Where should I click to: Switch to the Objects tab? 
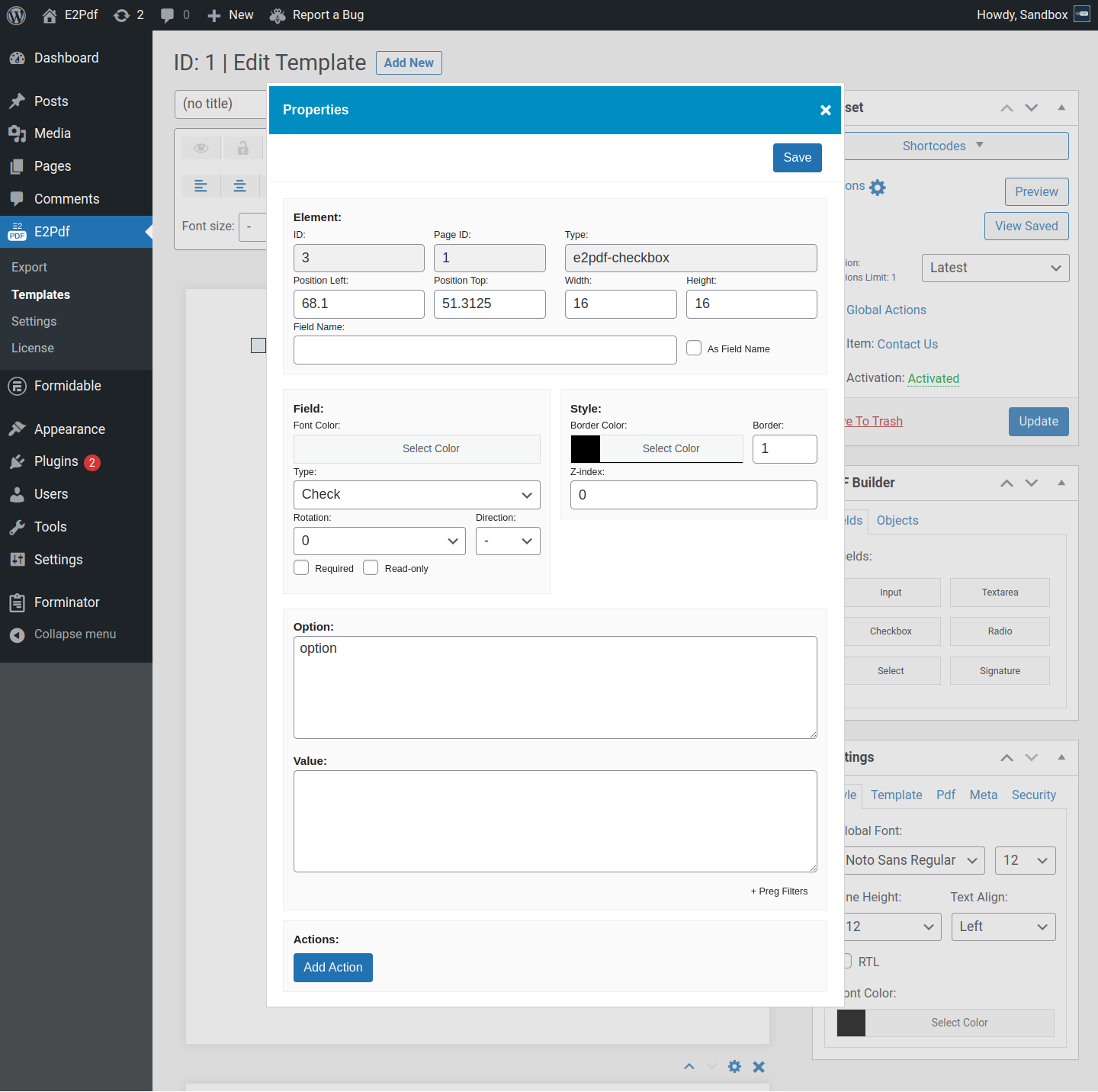click(x=897, y=521)
